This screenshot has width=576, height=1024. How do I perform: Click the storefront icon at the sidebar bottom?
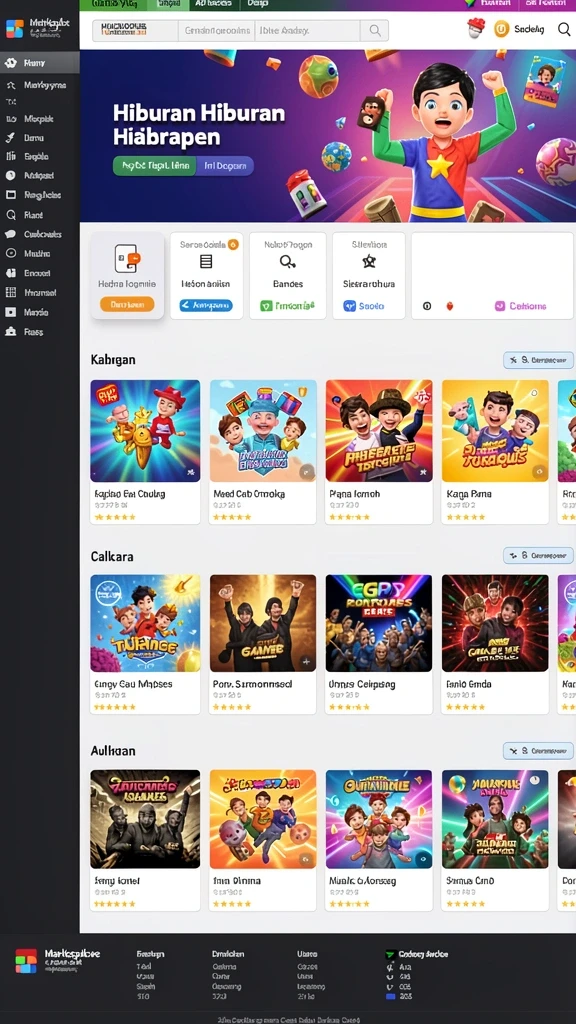click(x=10, y=332)
